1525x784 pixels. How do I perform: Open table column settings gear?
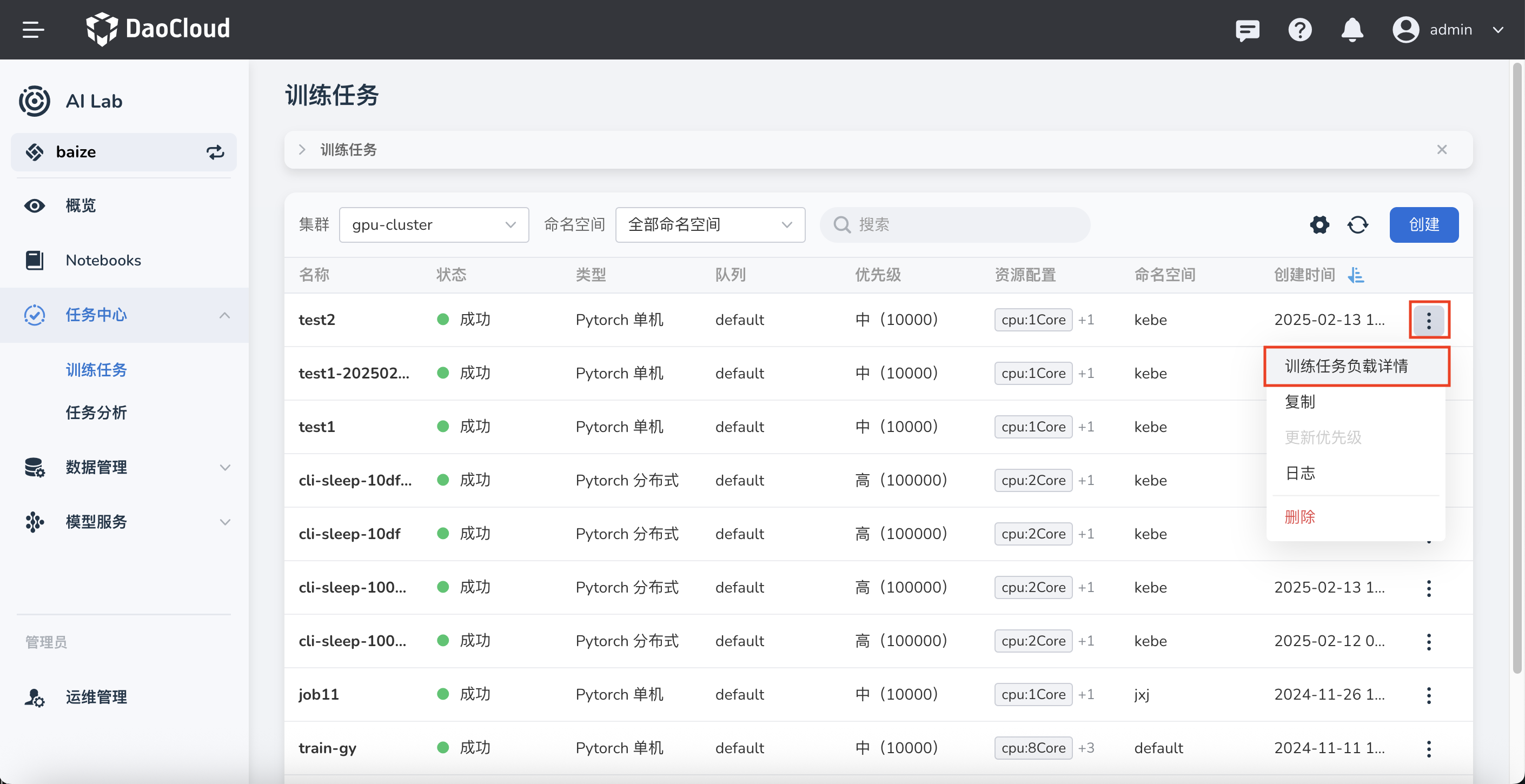coord(1319,225)
